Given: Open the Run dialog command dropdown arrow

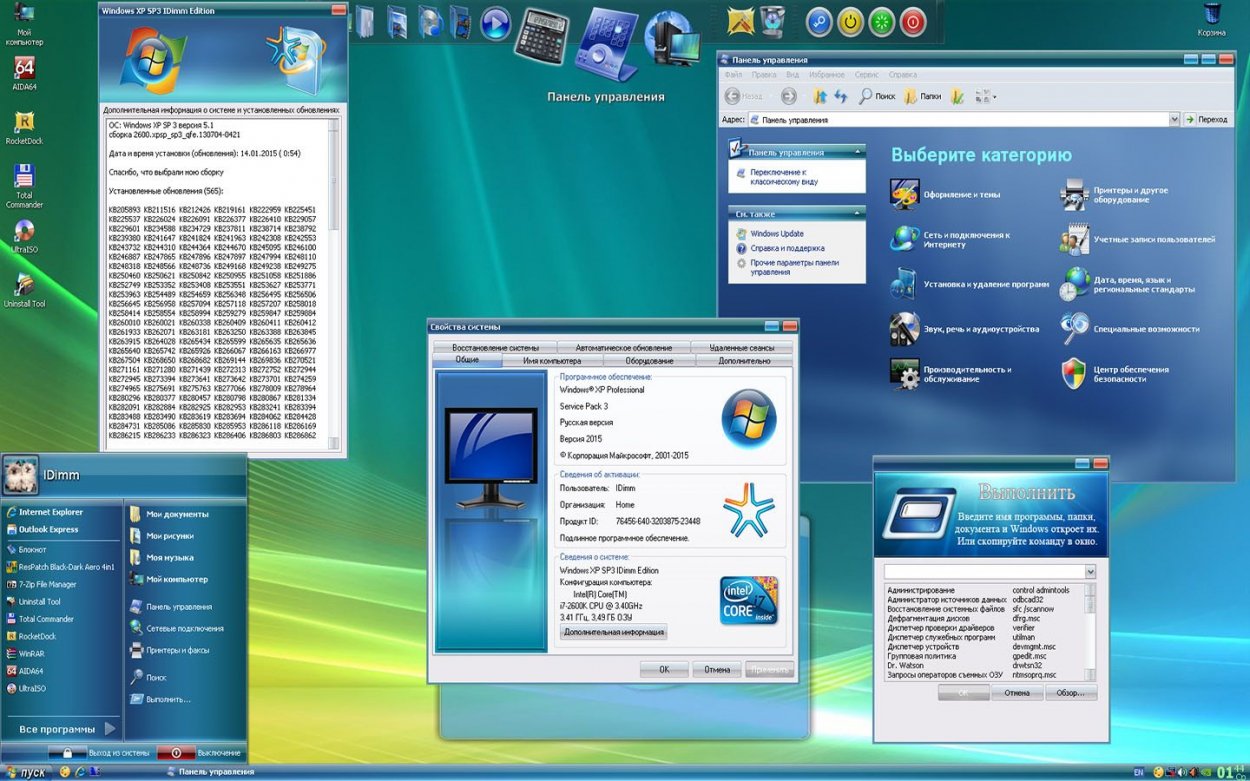Looking at the screenshot, I should (1090, 571).
